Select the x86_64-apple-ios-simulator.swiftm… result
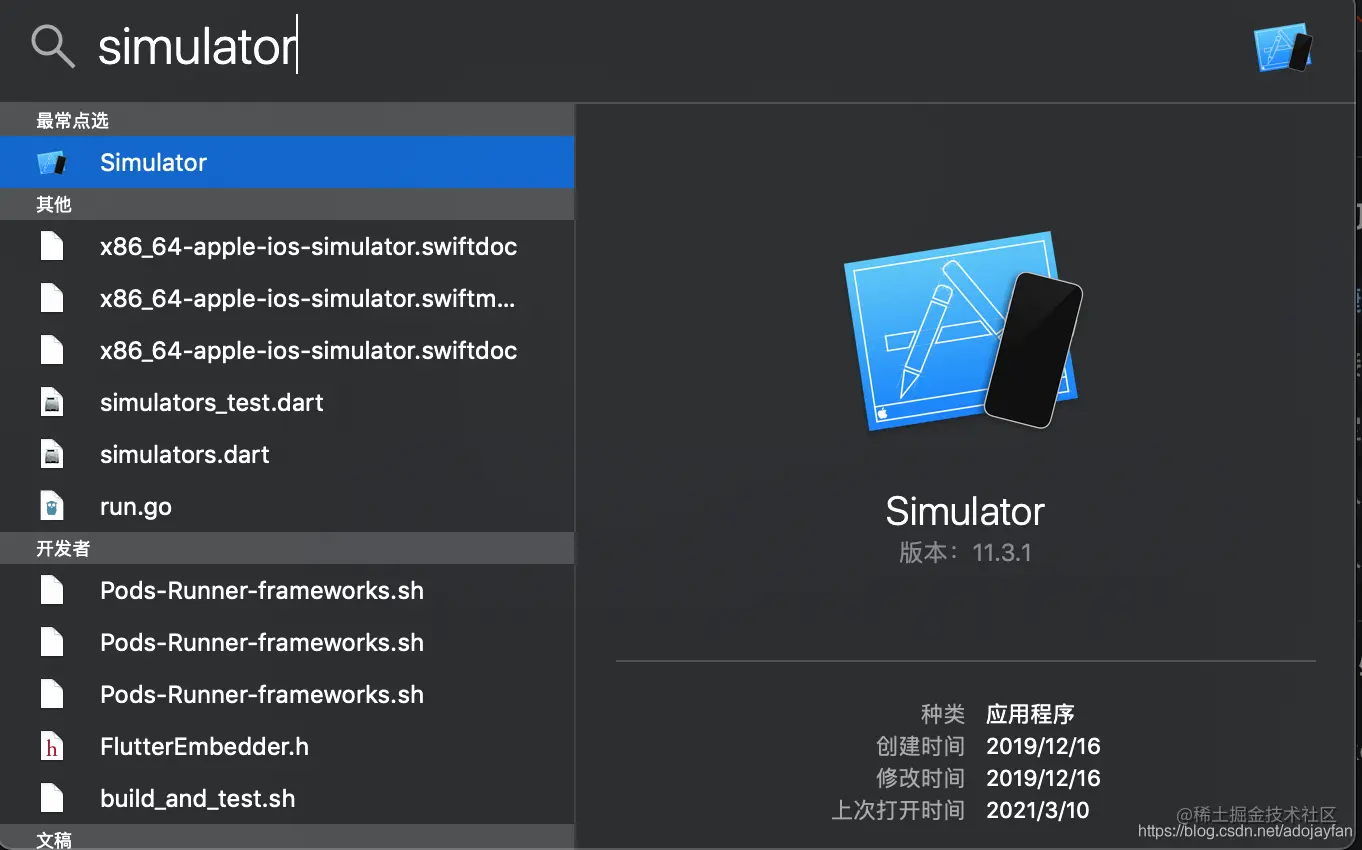 287,298
